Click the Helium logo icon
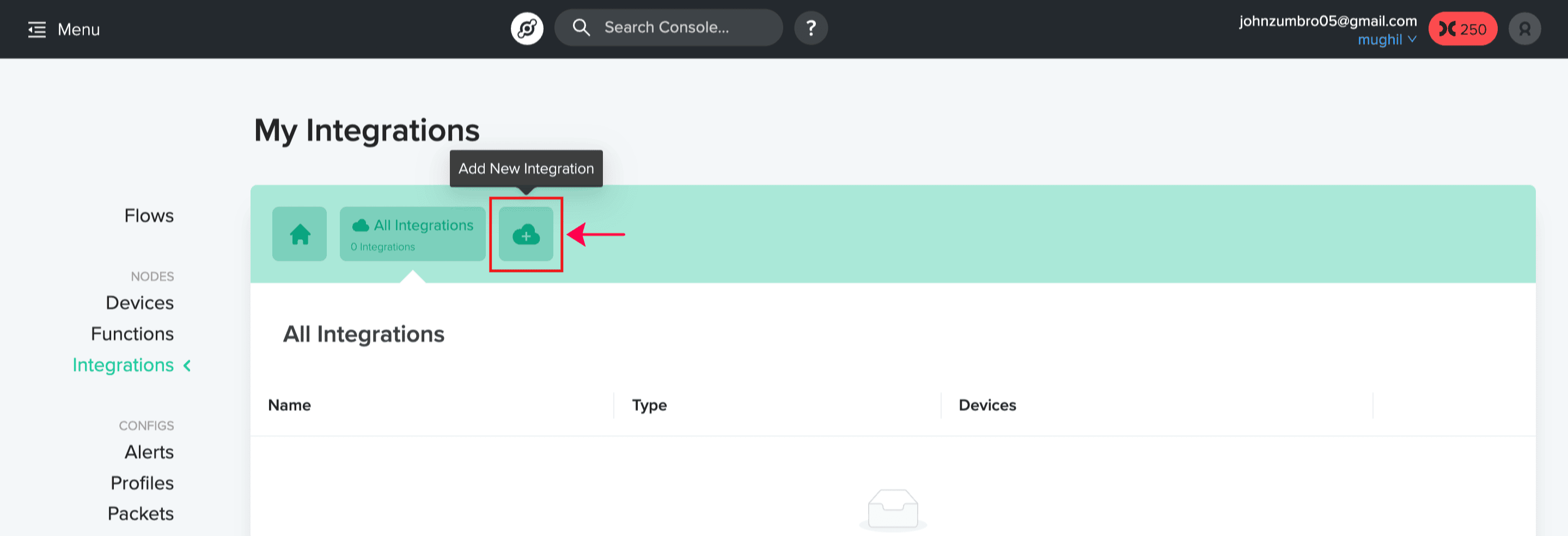The height and width of the screenshot is (536, 1568). click(x=527, y=28)
